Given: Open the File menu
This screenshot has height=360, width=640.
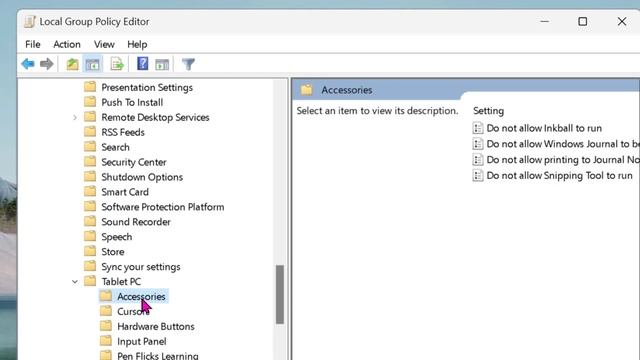Looking at the screenshot, I should click(x=33, y=44).
